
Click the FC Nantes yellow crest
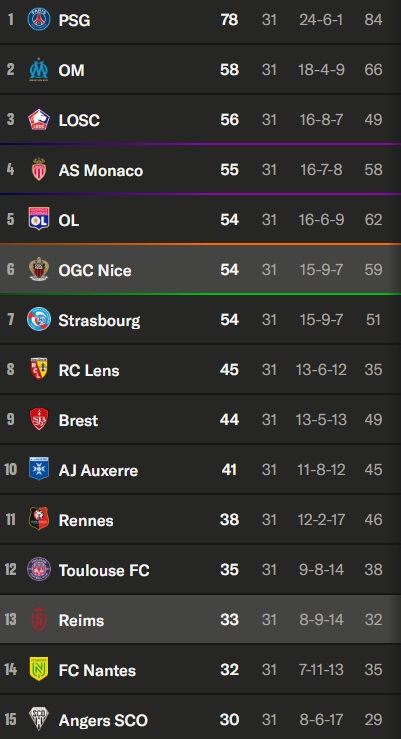[39, 669]
